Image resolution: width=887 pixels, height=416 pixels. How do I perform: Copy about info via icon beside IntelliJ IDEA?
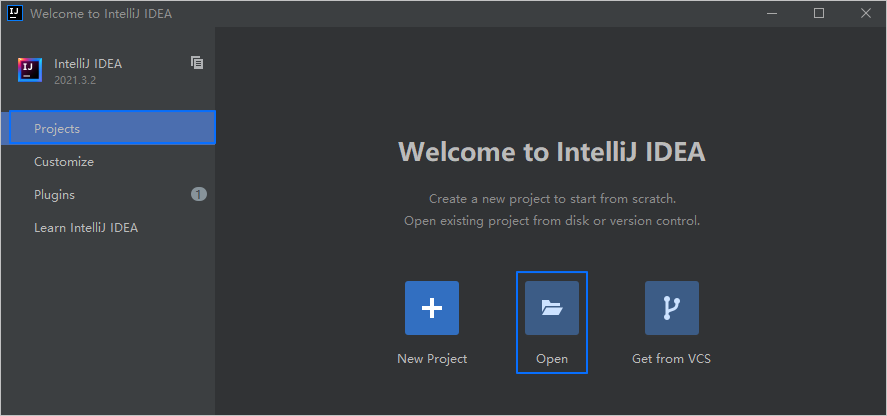(x=197, y=63)
